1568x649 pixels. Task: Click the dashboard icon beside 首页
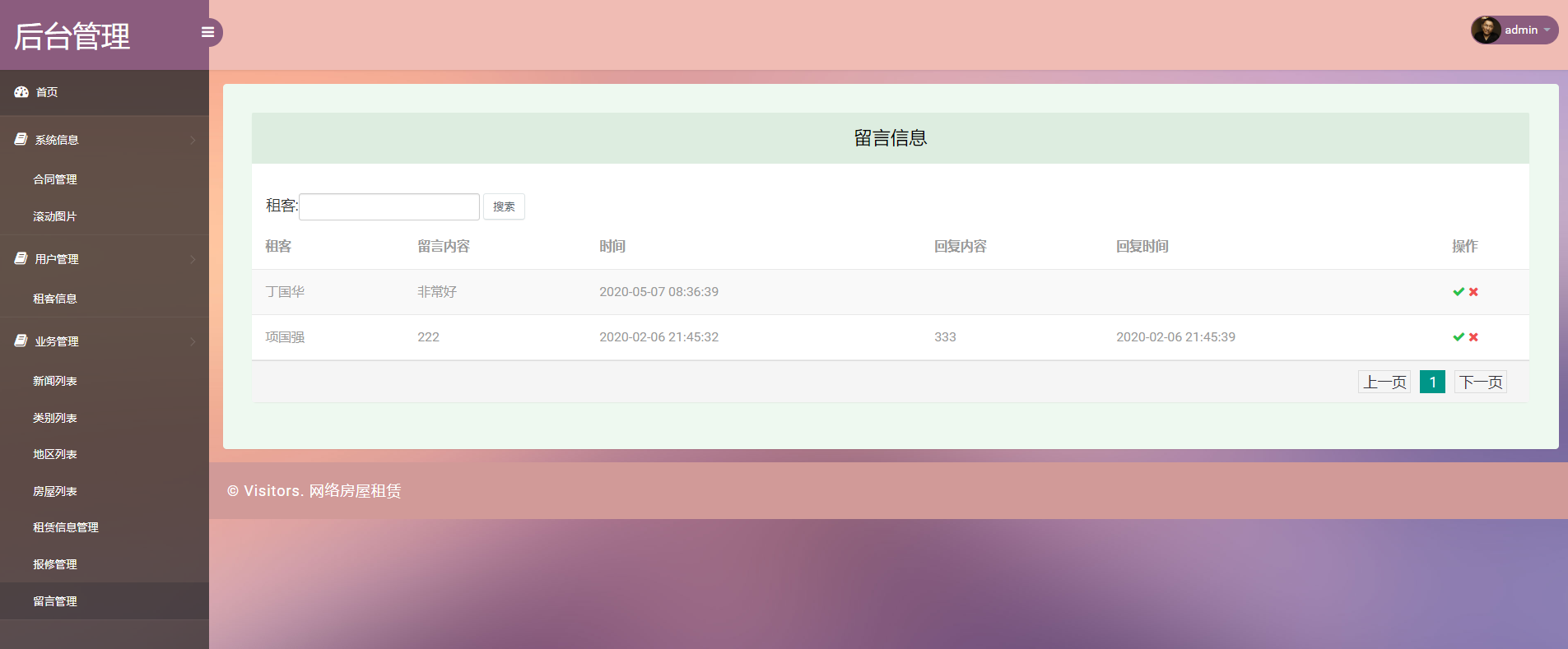[x=21, y=92]
